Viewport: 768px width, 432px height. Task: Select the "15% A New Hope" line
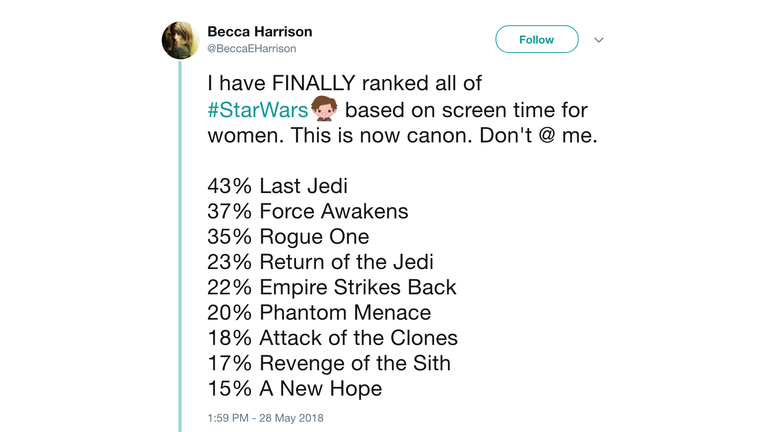tap(294, 389)
